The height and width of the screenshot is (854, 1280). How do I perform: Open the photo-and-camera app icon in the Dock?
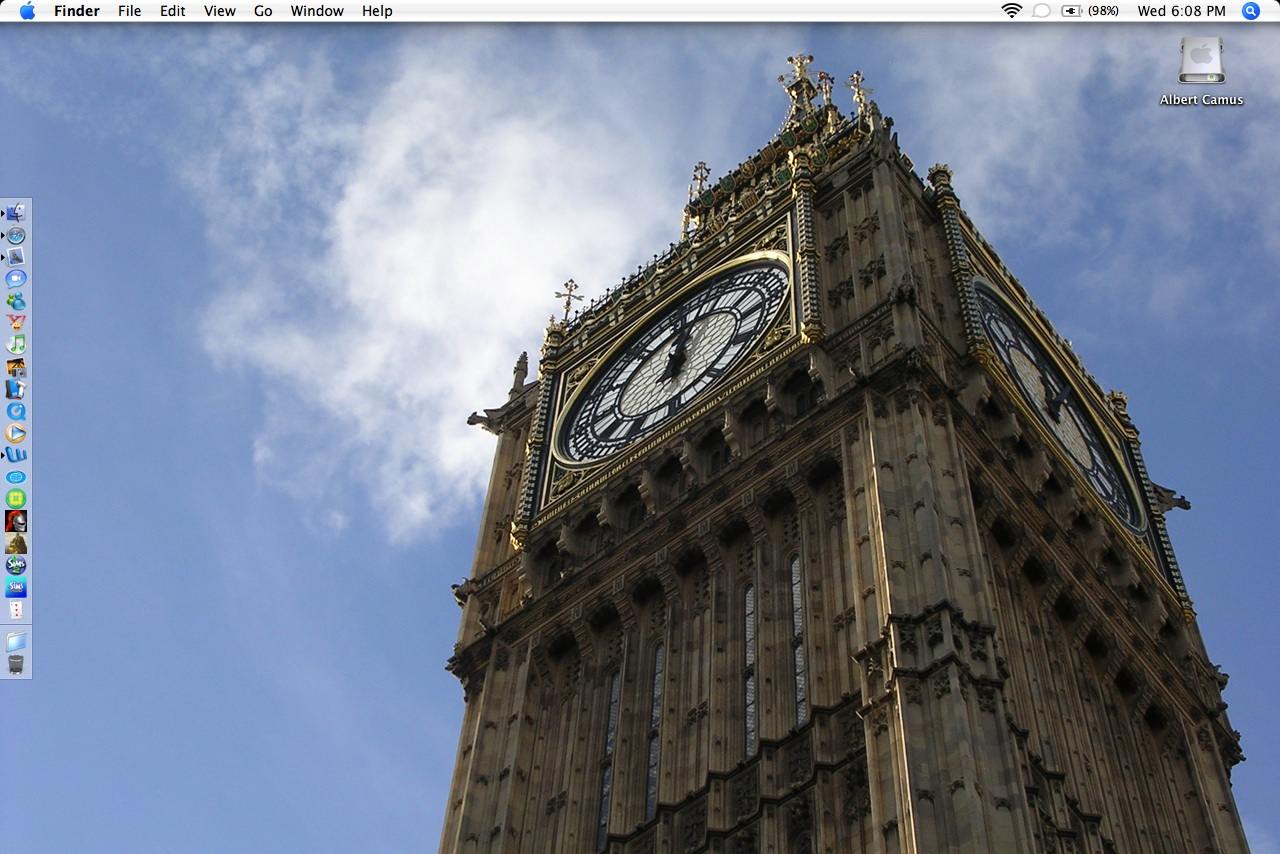16,367
